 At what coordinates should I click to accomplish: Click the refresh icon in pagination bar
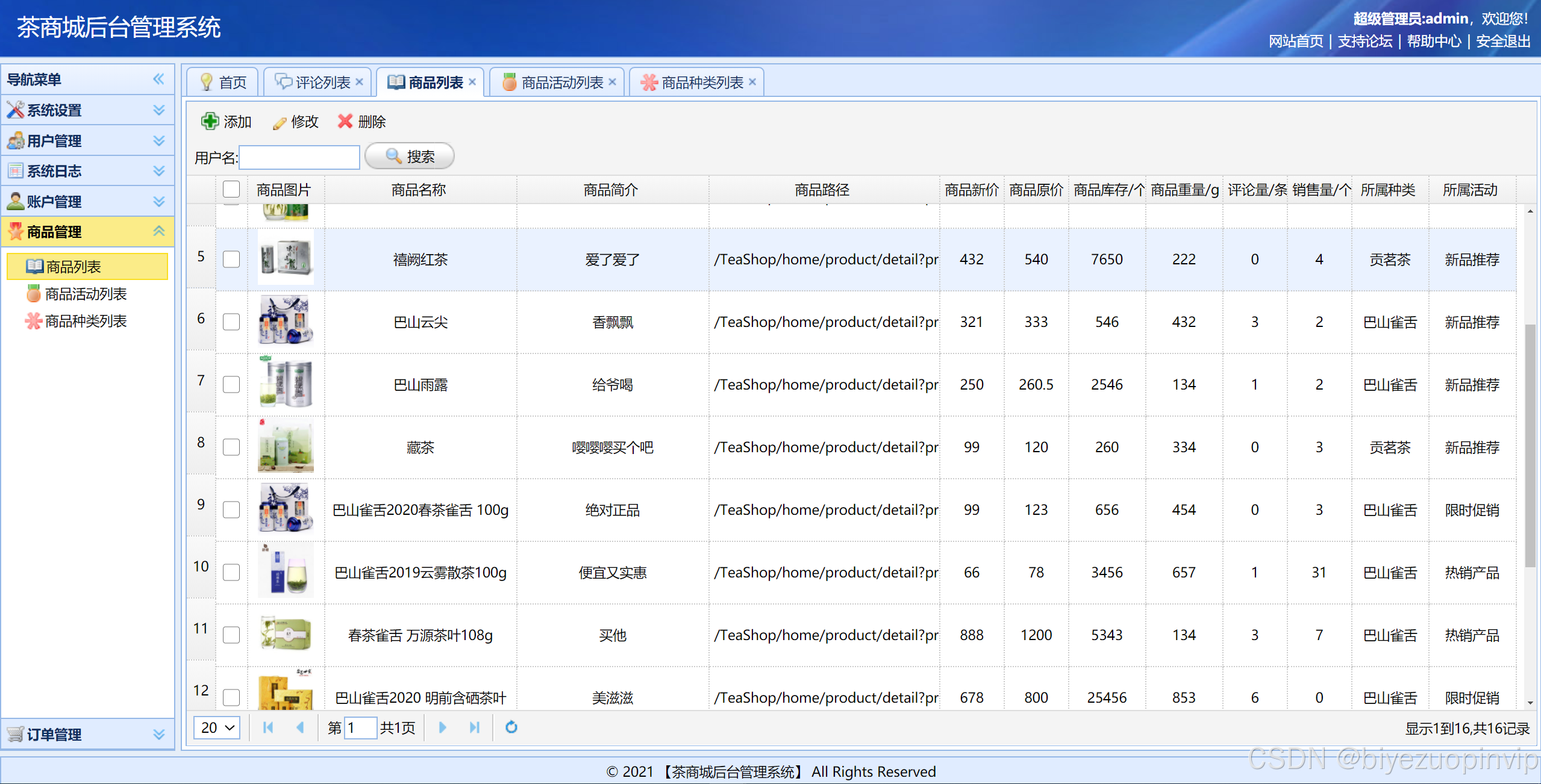[x=511, y=727]
